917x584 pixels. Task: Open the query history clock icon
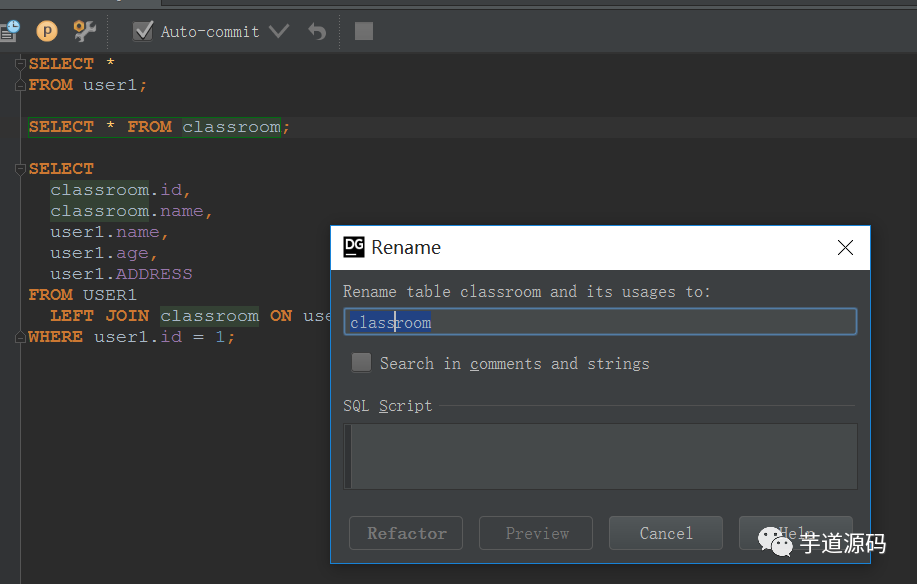point(10,31)
